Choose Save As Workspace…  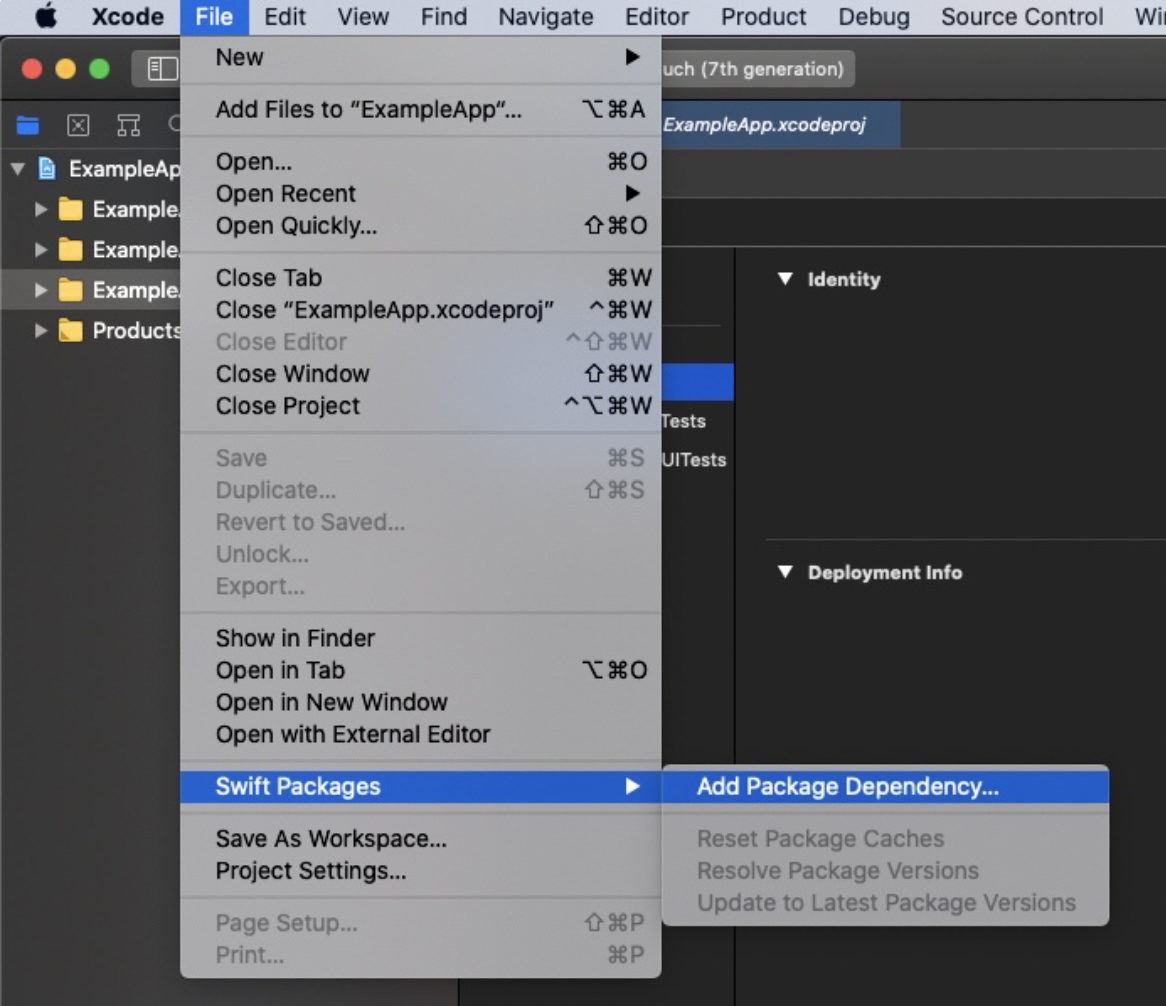coord(420,838)
